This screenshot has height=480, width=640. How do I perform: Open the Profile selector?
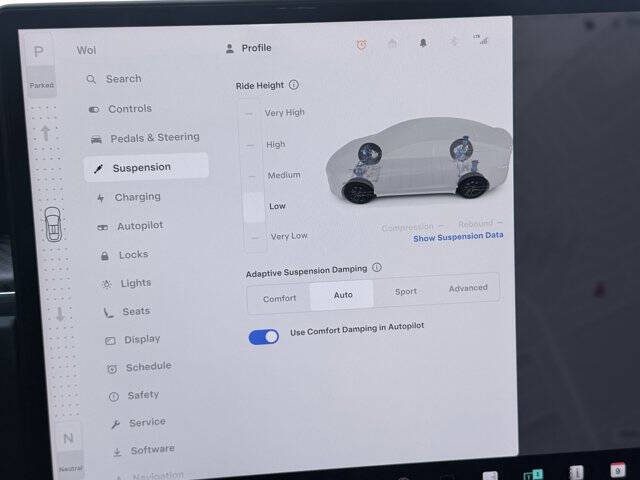tap(249, 48)
